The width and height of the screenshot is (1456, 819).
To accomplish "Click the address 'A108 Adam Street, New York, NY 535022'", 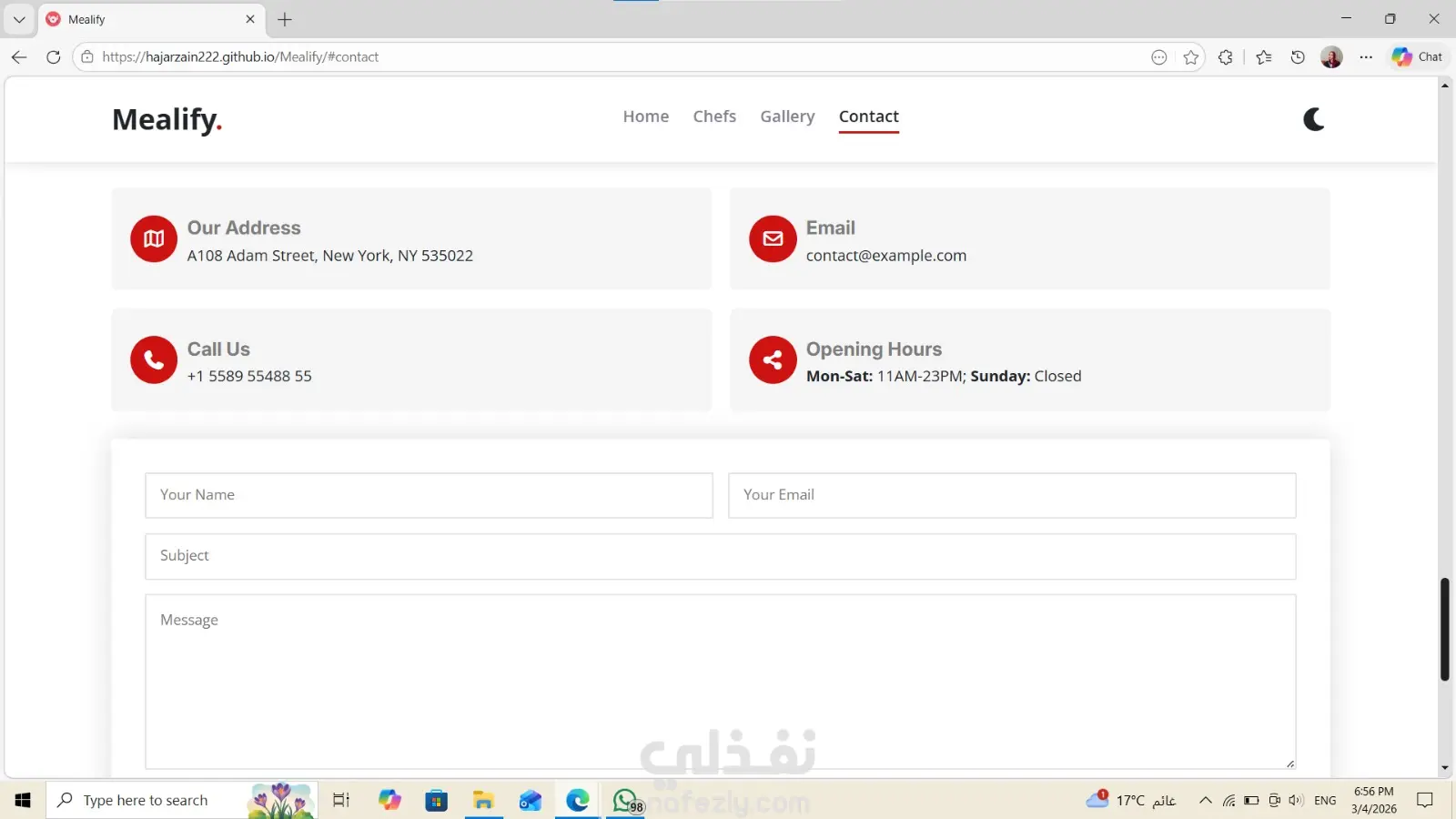I will click(330, 256).
